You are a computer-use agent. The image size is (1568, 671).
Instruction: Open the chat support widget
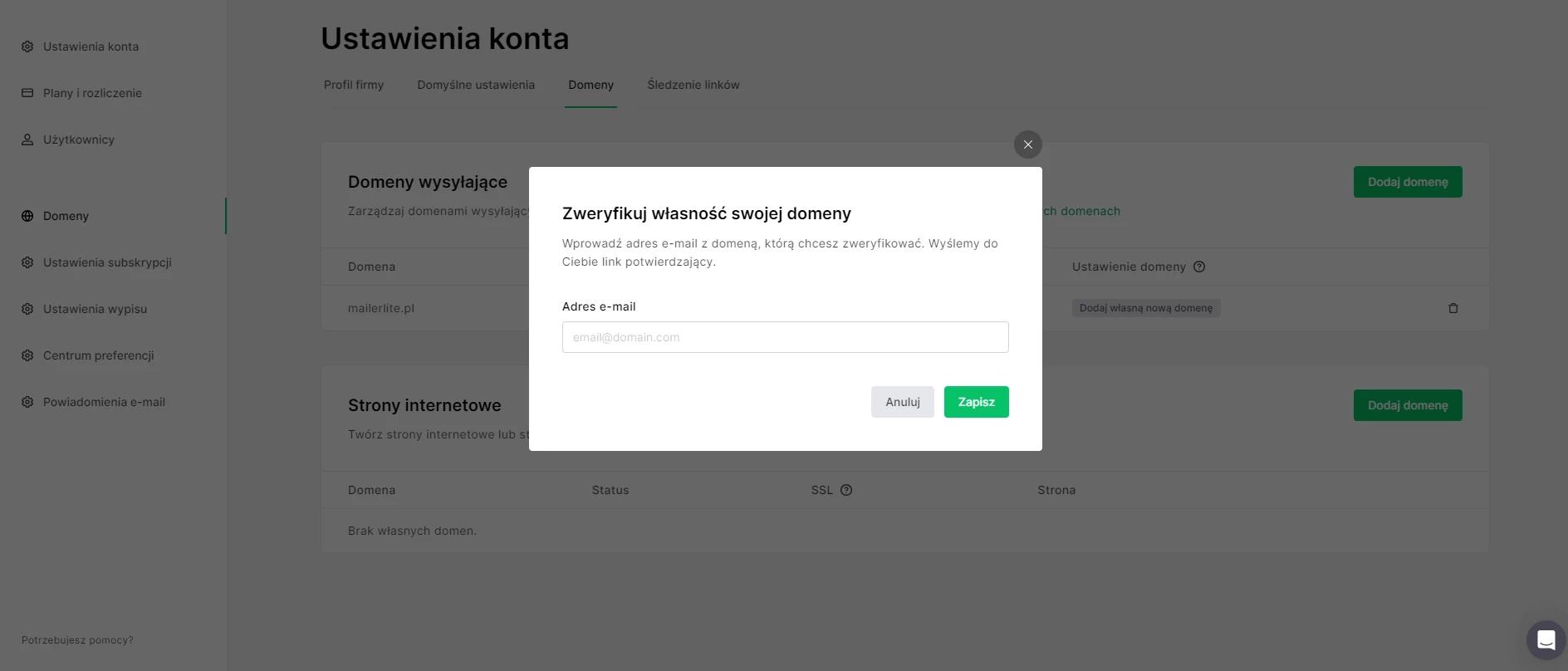(x=1545, y=639)
